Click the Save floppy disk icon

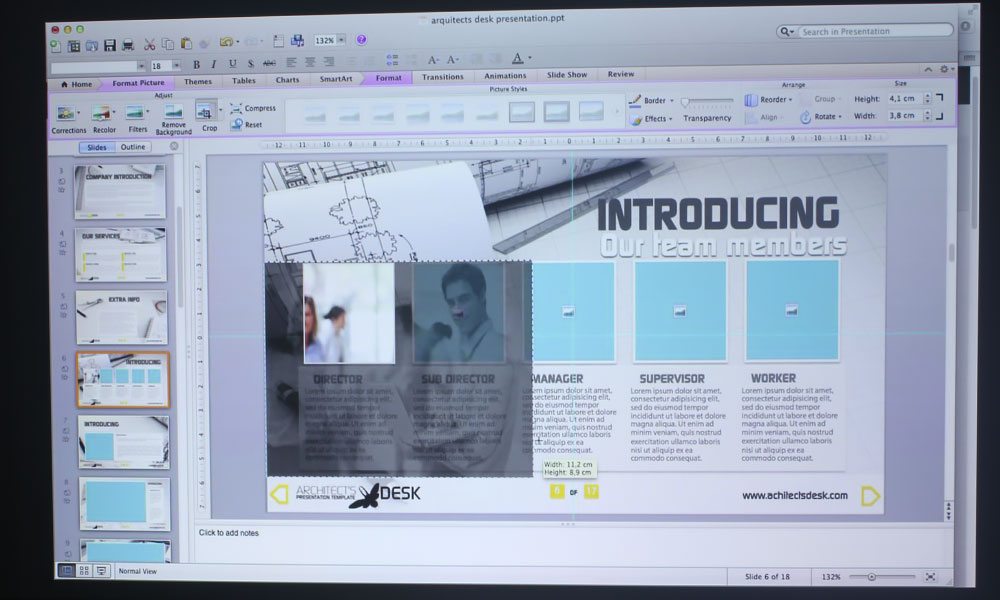click(109, 45)
